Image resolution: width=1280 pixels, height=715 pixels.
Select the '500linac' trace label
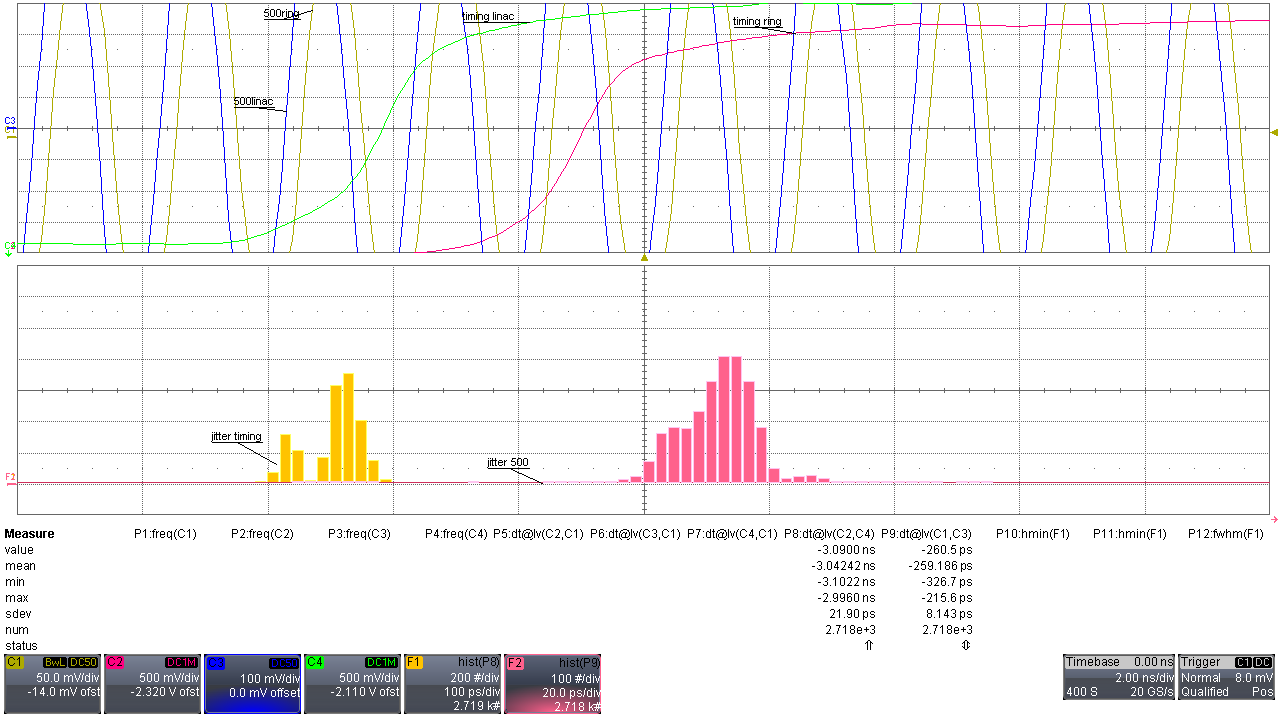tap(252, 102)
